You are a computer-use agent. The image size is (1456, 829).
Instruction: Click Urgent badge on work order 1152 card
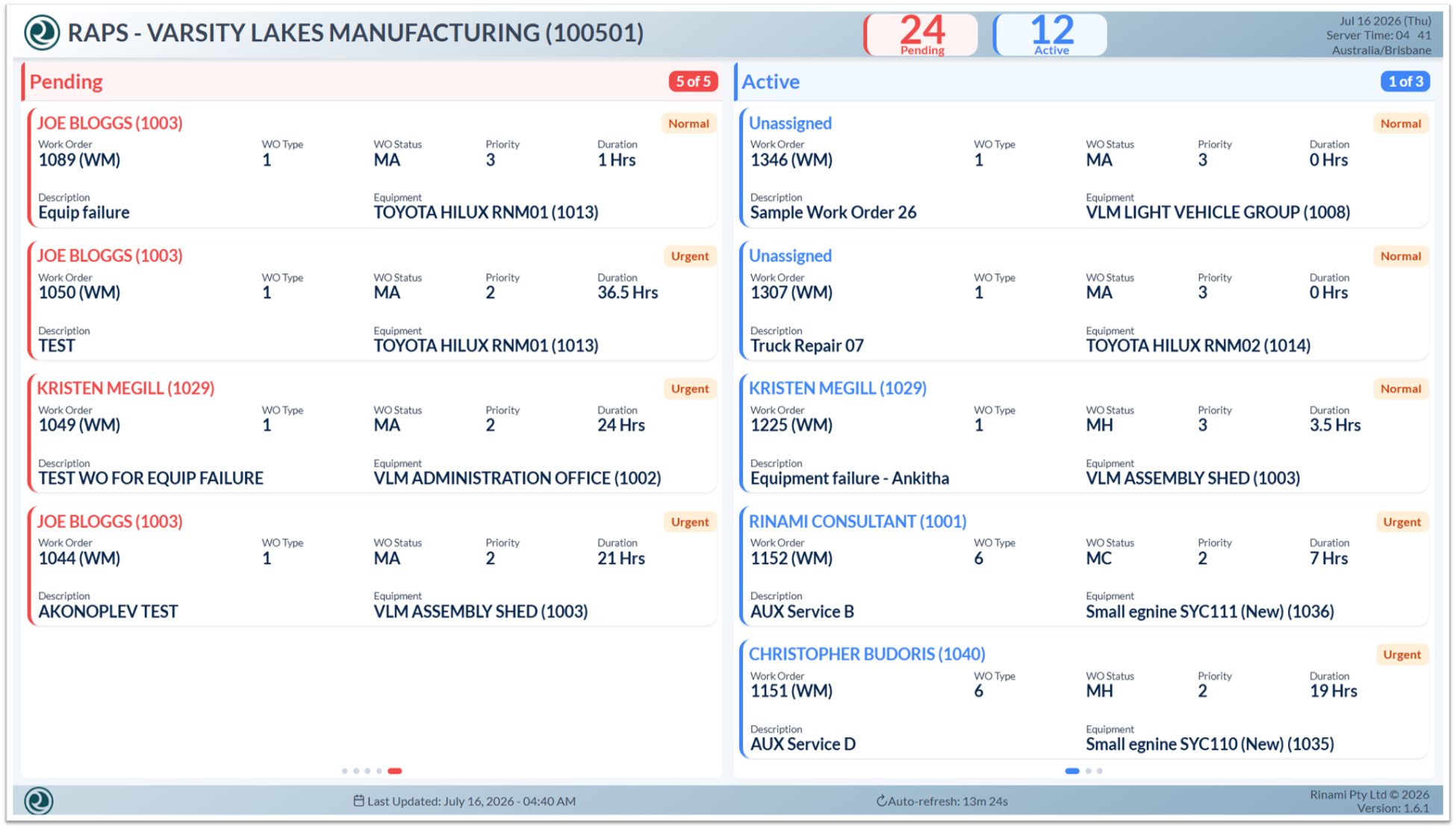pos(1401,521)
